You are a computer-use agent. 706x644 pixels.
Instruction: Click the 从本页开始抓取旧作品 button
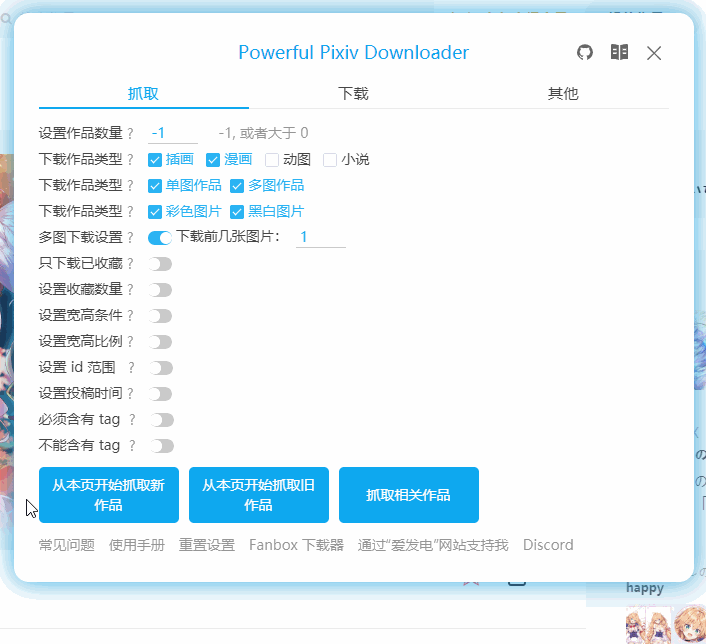(x=259, y=495)
